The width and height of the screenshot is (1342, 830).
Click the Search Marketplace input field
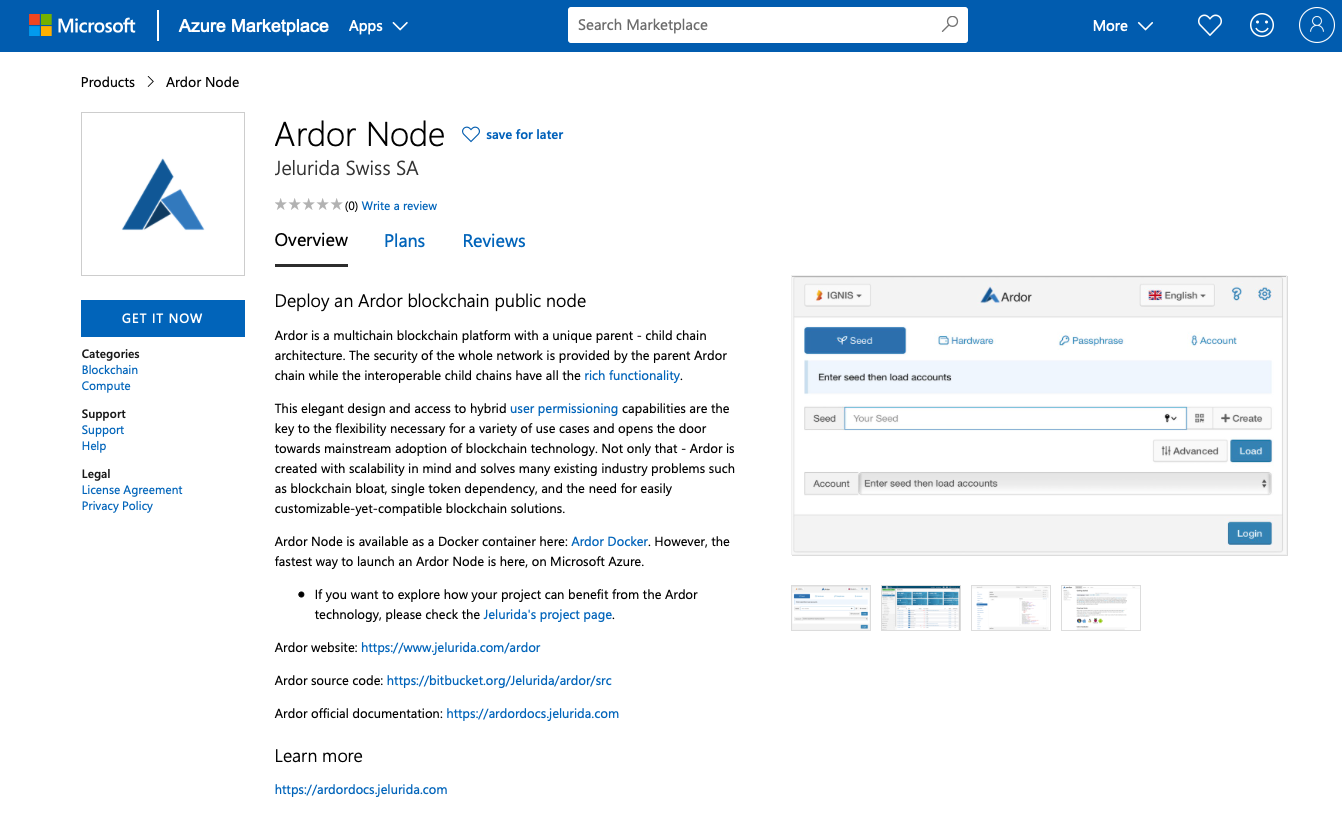coord(750,24)
